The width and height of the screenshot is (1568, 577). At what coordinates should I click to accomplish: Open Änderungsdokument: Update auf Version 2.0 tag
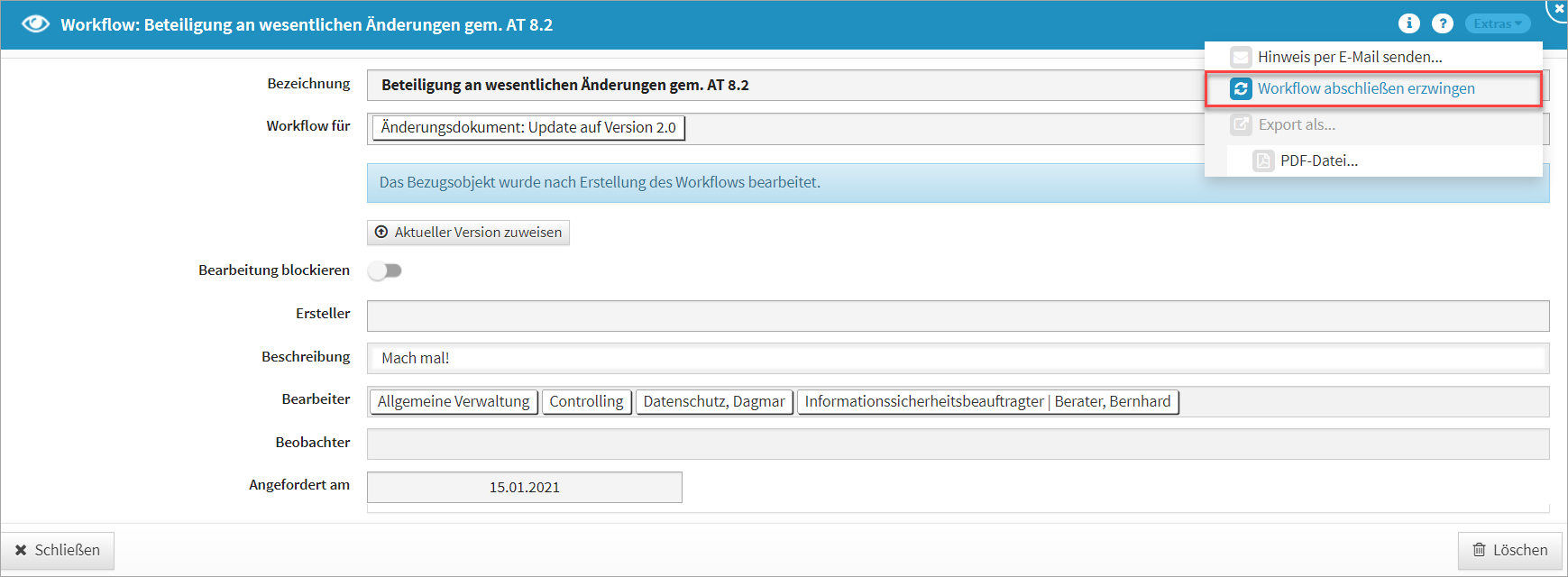(528, 128)
